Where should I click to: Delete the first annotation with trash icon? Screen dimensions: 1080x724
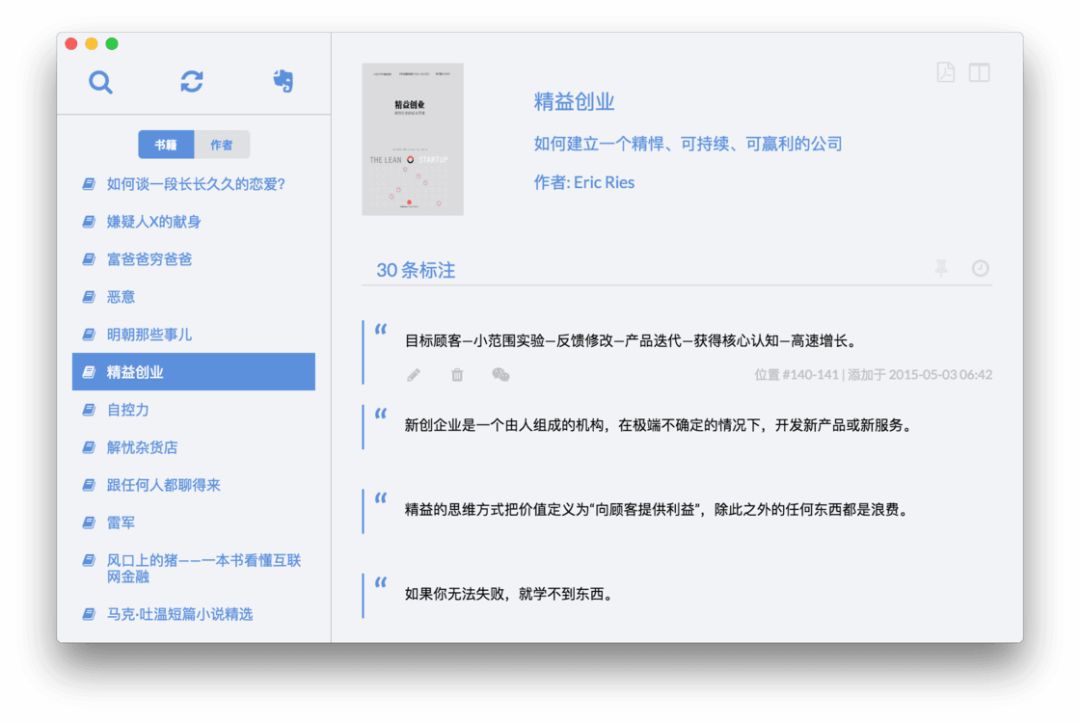click(x=457, y=375)
